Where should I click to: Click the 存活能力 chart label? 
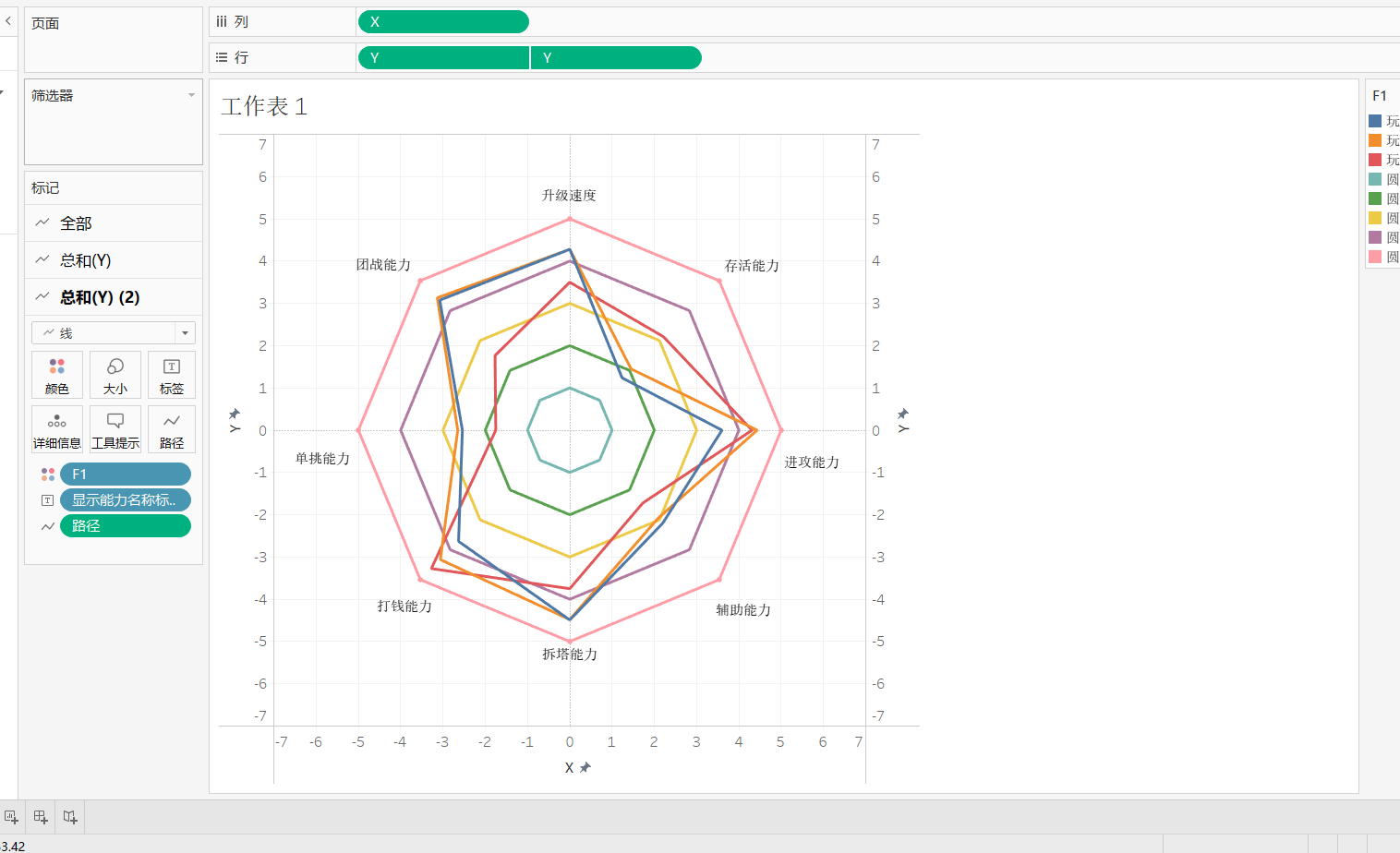tap(752, 265)
